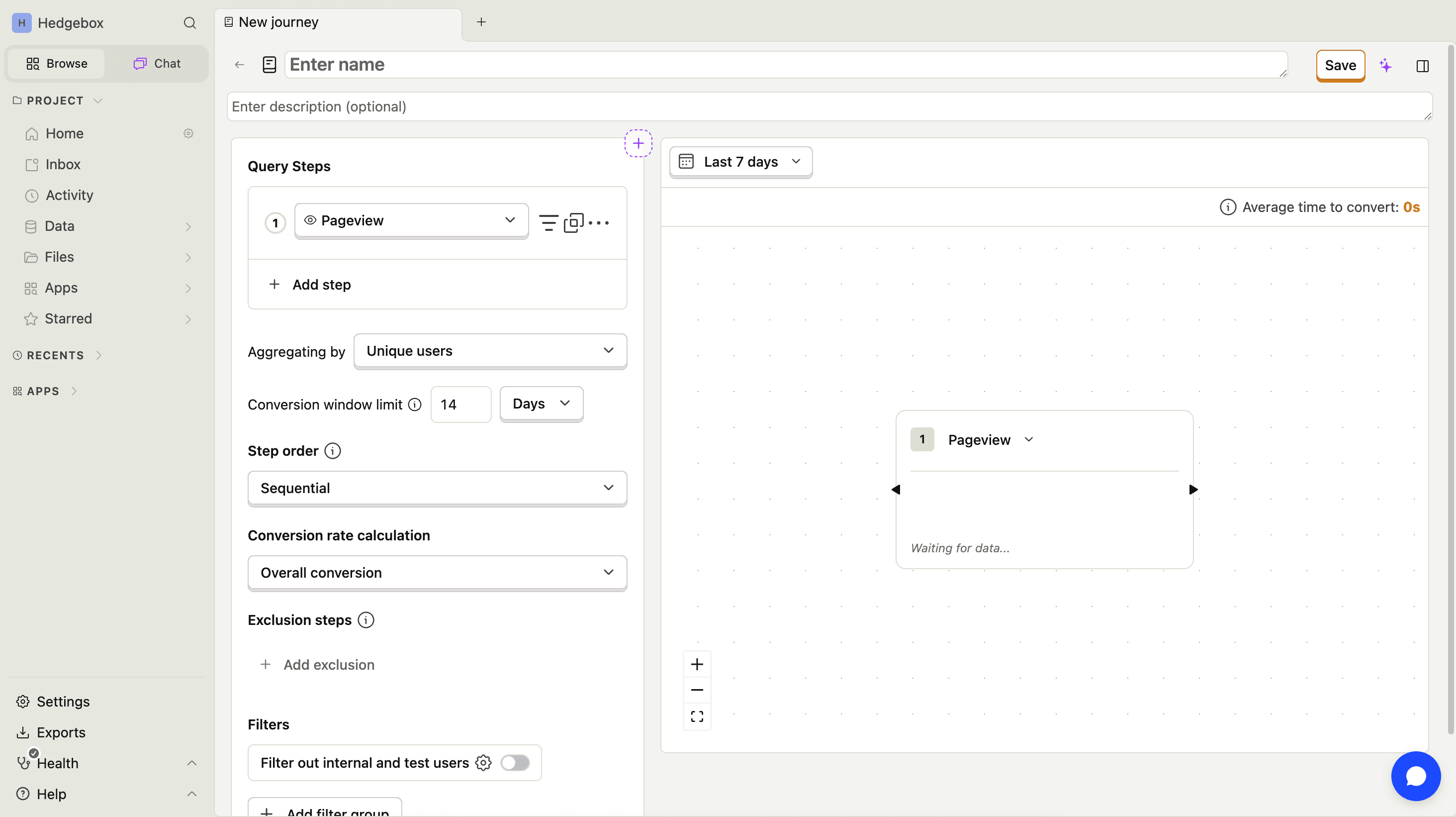Click the settings gear next to Home
This screenshot has width=1456, height=817.
[x=188, y=133]
